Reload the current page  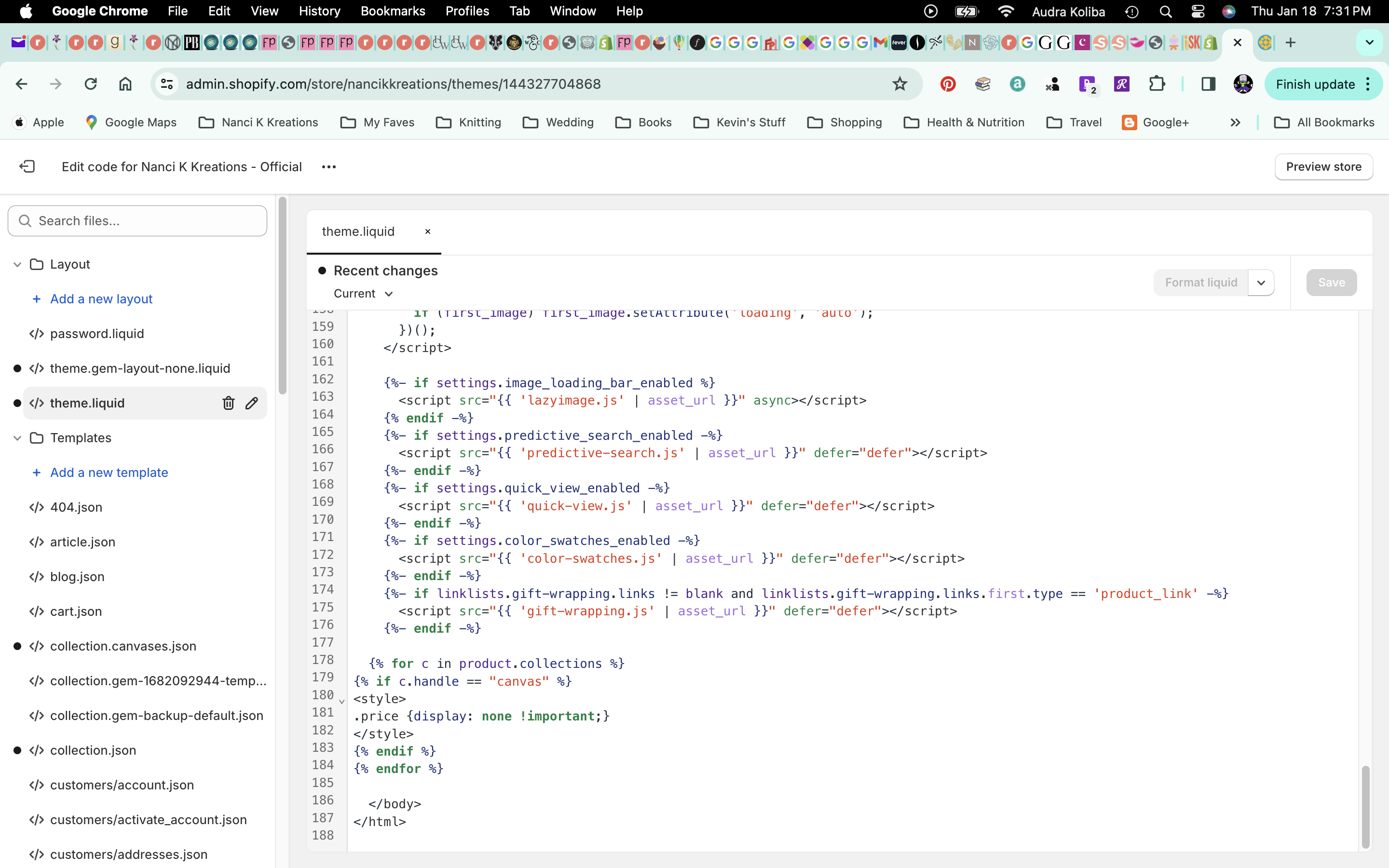91,84
